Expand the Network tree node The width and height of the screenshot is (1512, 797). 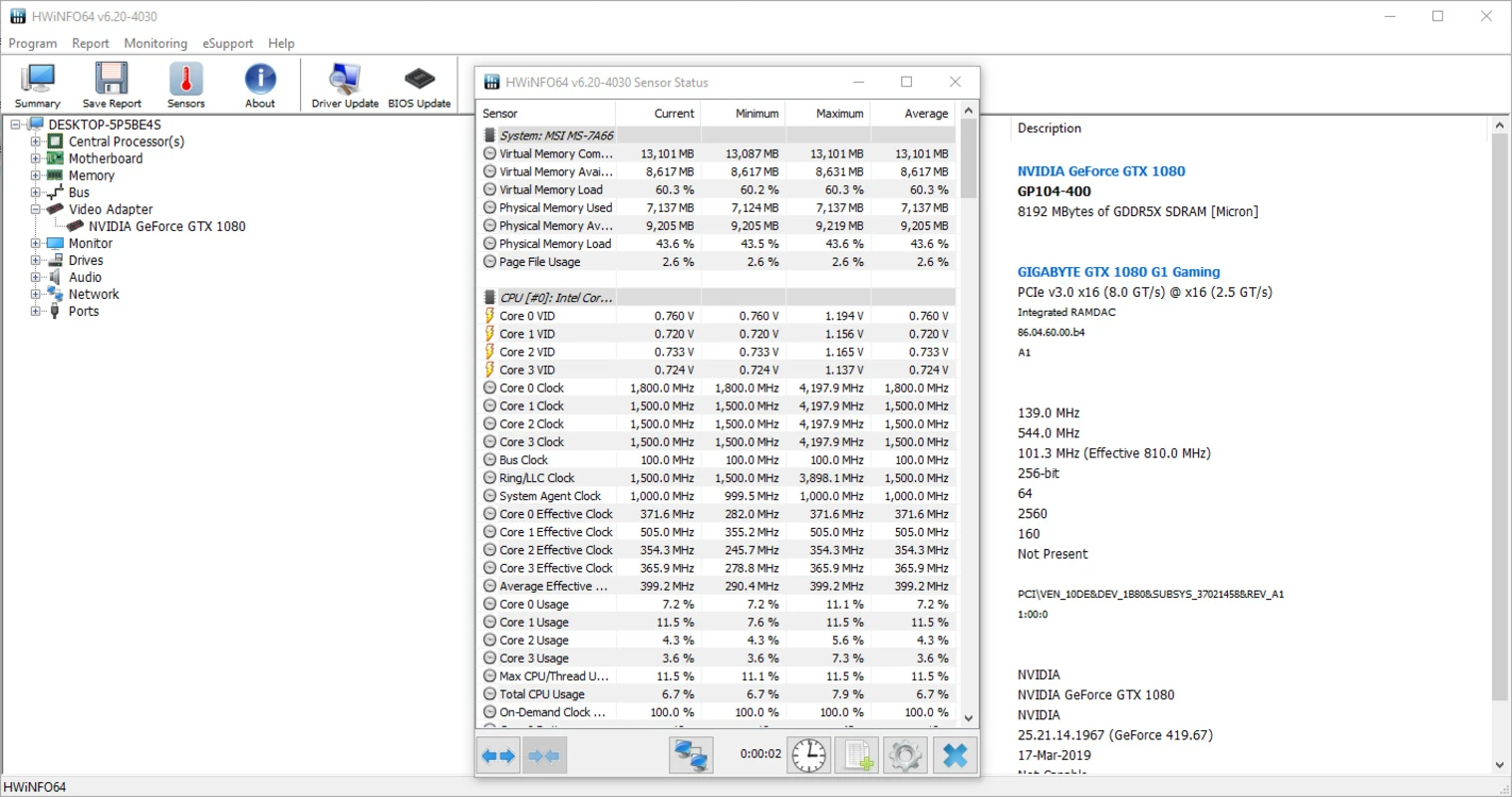click(36, 294)
